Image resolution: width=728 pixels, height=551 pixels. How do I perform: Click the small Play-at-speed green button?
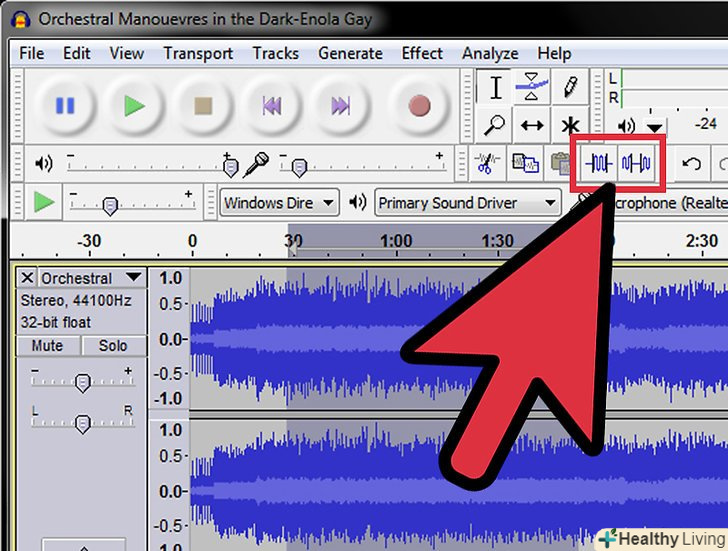pyautogui.click(x=44, y=202)
